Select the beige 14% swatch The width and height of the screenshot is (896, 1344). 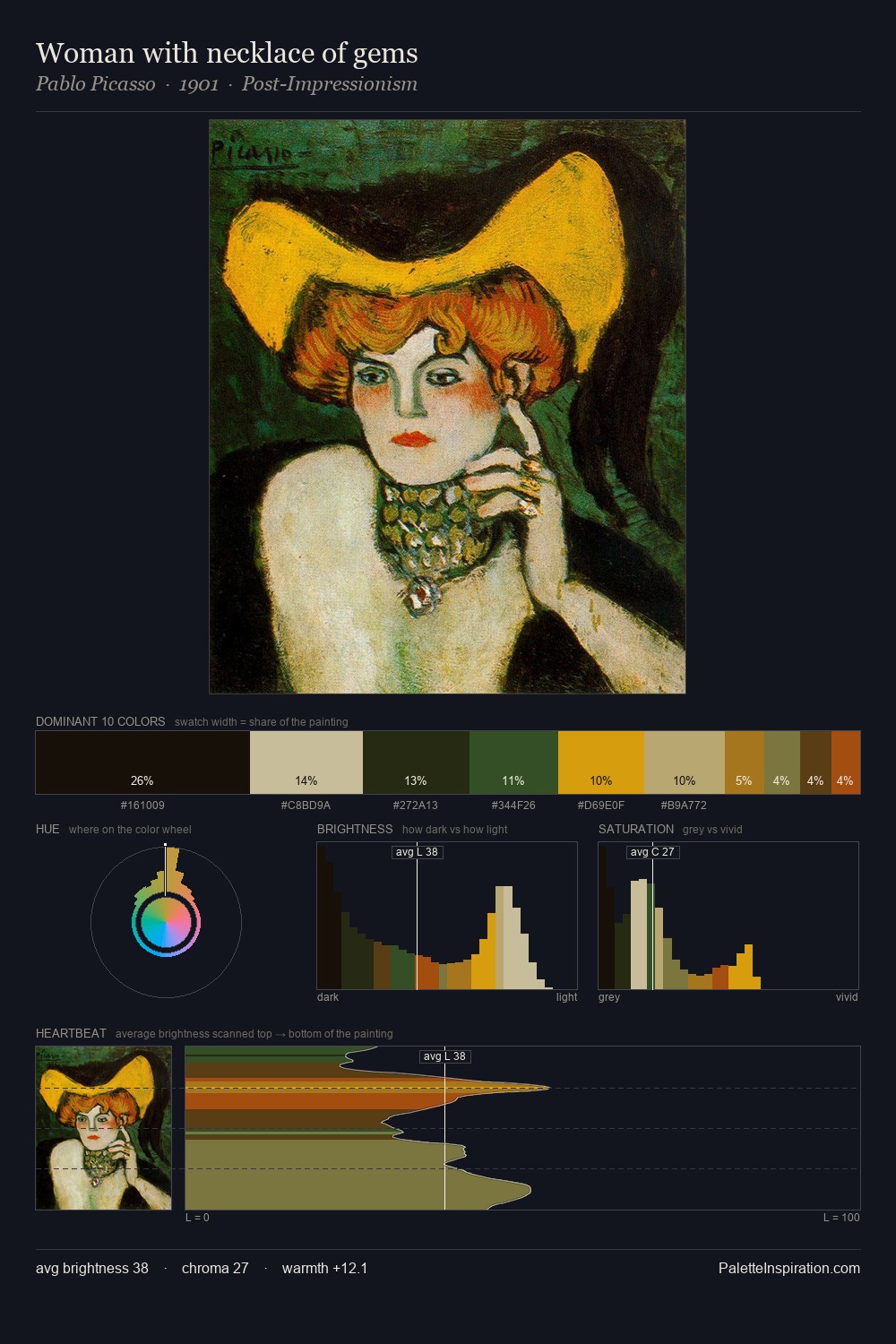306,762
